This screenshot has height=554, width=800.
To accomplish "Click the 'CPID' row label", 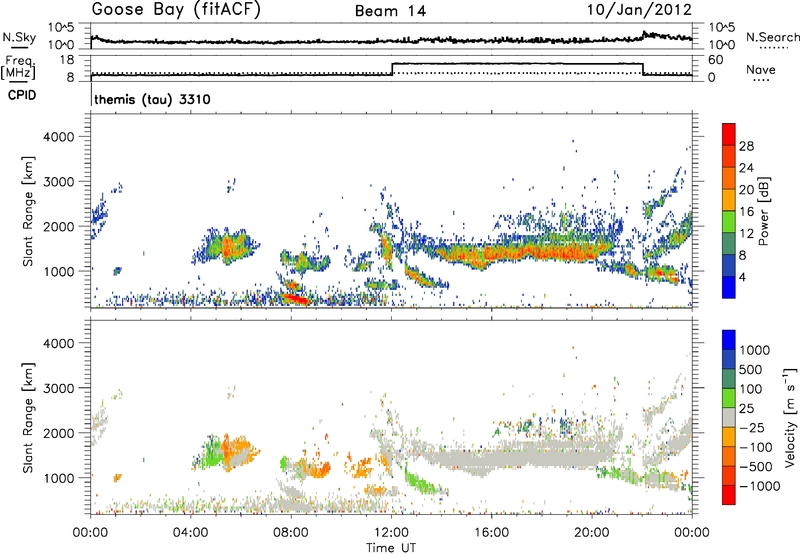I will [22, 95].
